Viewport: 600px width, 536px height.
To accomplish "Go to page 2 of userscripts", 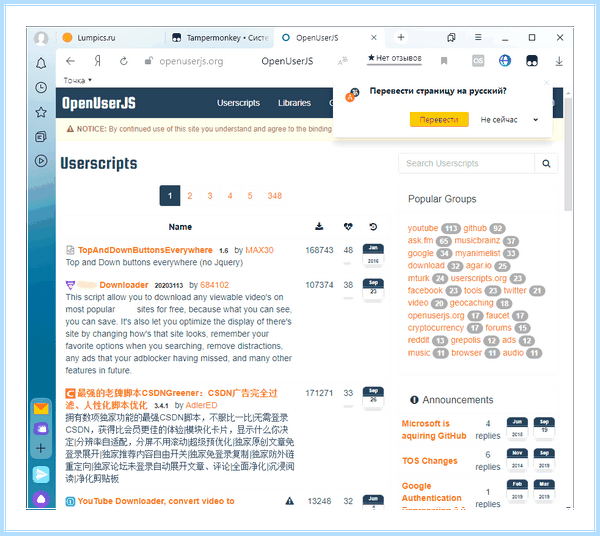I will [x=190, y=196].
